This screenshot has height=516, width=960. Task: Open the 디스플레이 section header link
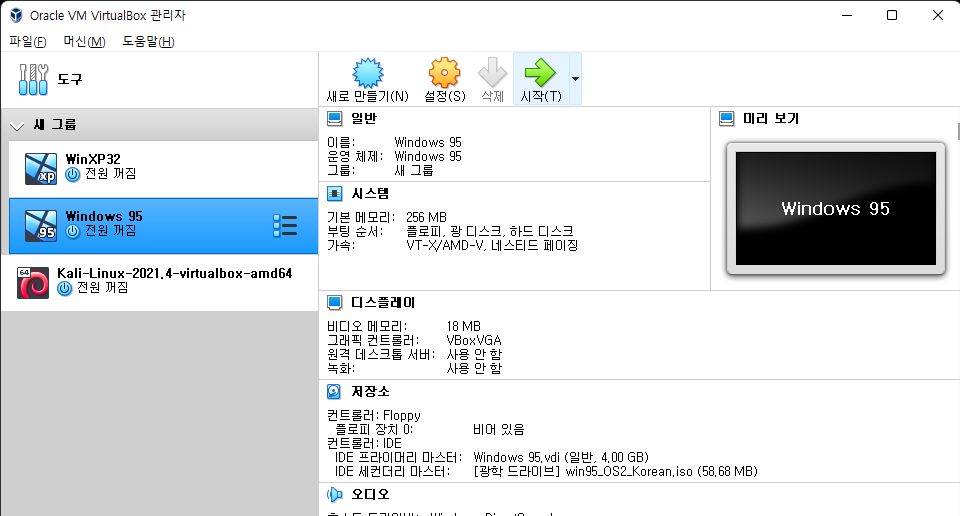[x=383, y=302]
